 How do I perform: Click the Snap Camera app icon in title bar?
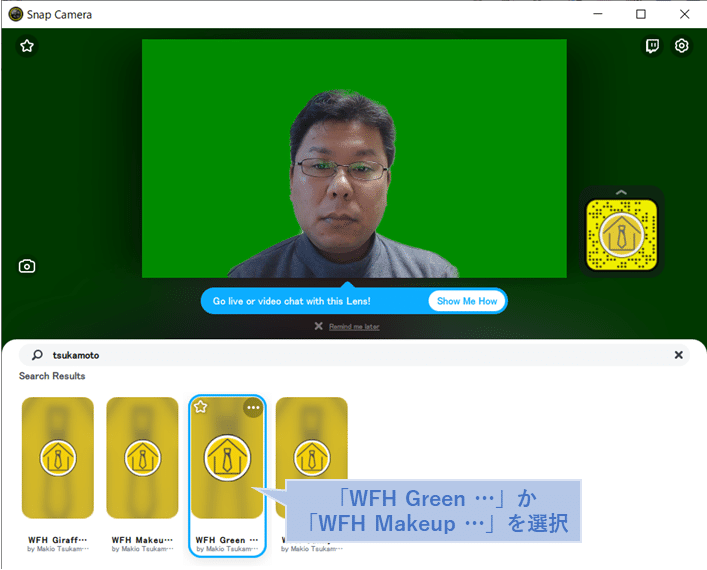click(16, 14)
